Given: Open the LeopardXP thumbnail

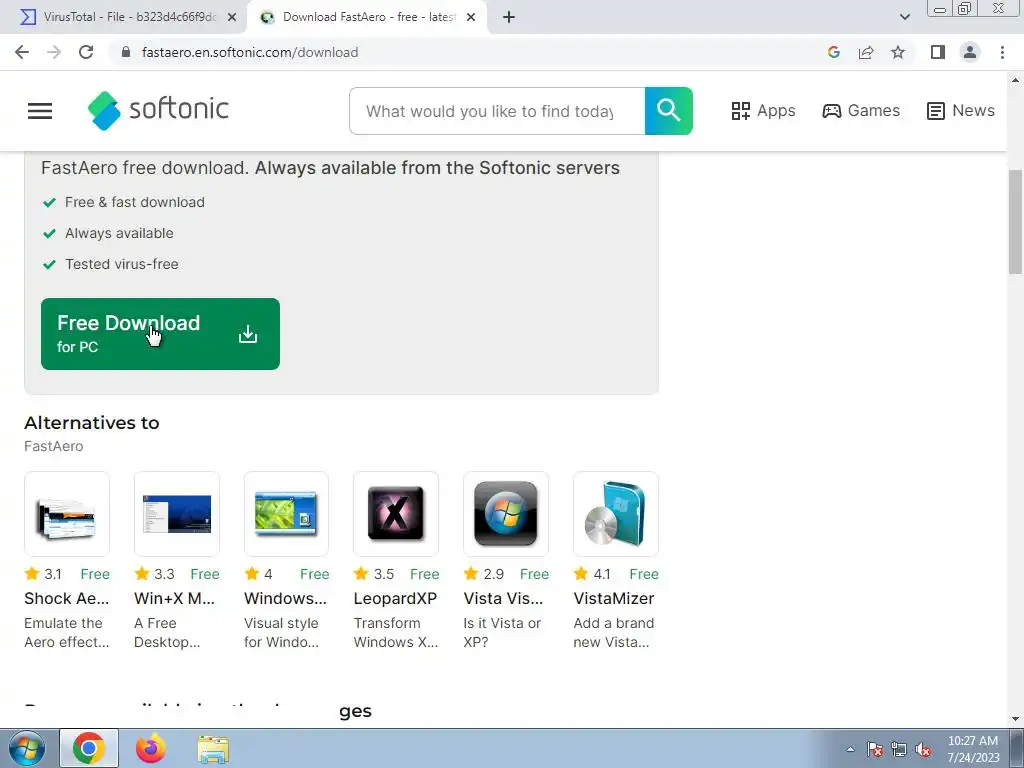Looking at the screenshot, I should coord(396,514).
